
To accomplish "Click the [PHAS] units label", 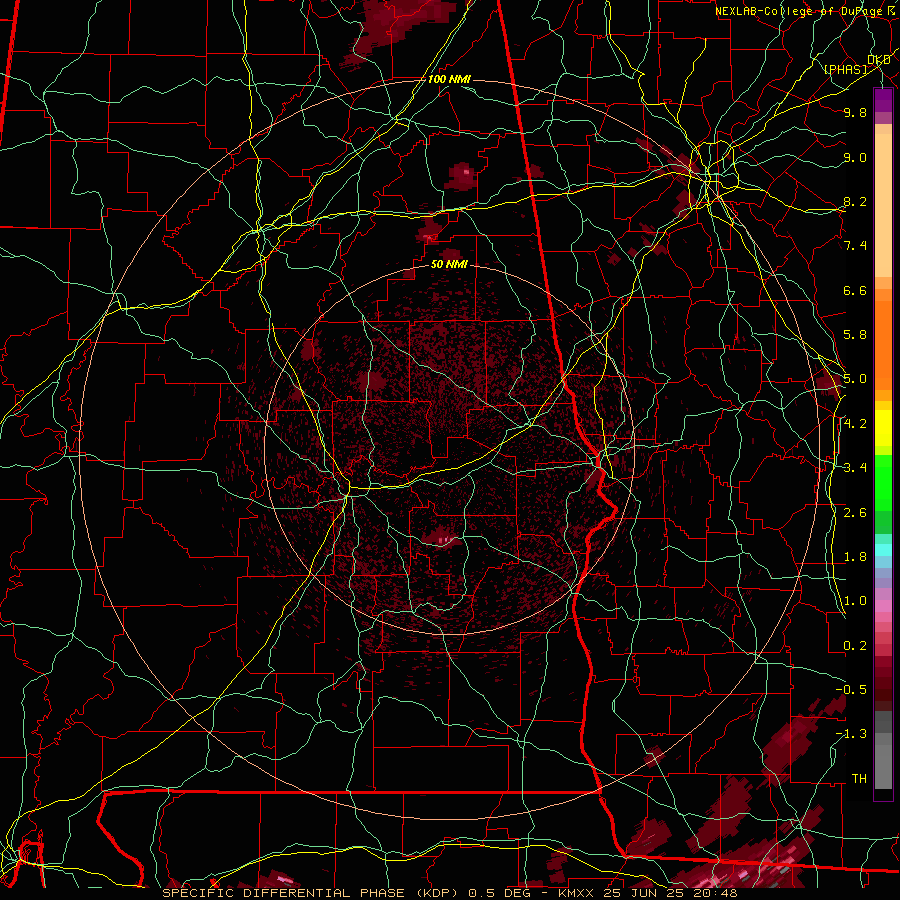I will click(845, 69).
